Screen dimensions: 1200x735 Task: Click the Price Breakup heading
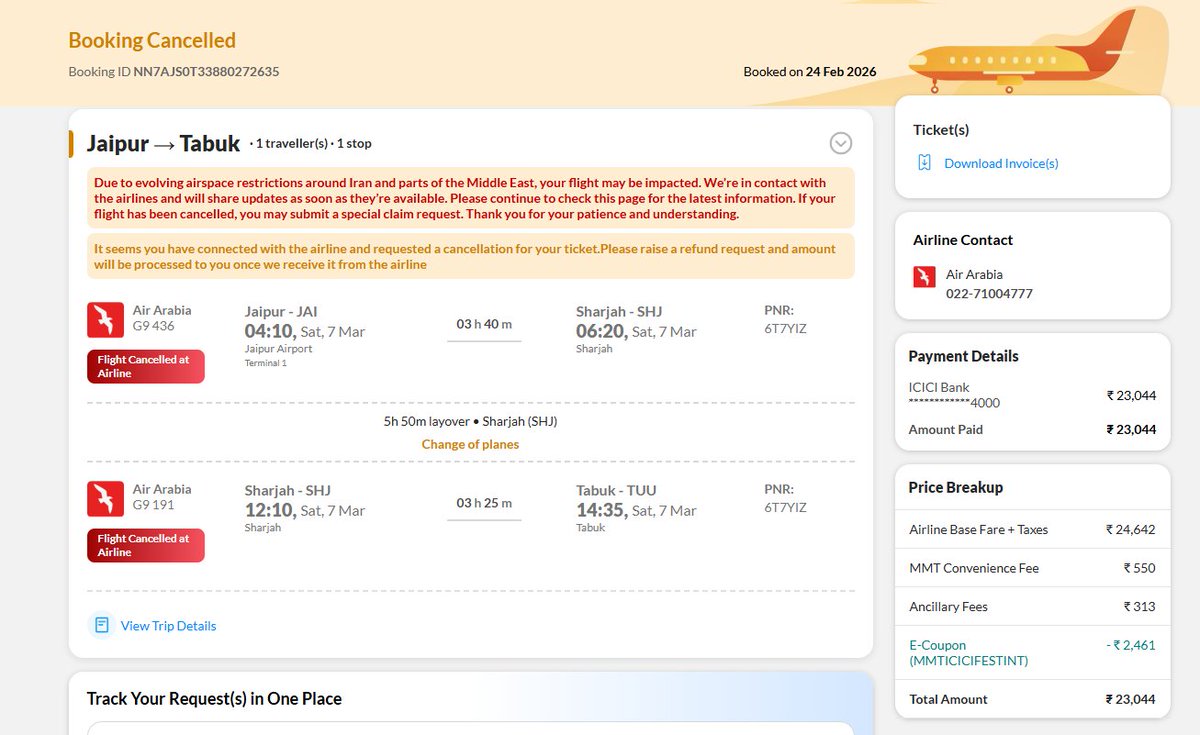pyautogui.click(x=955, y=488)
